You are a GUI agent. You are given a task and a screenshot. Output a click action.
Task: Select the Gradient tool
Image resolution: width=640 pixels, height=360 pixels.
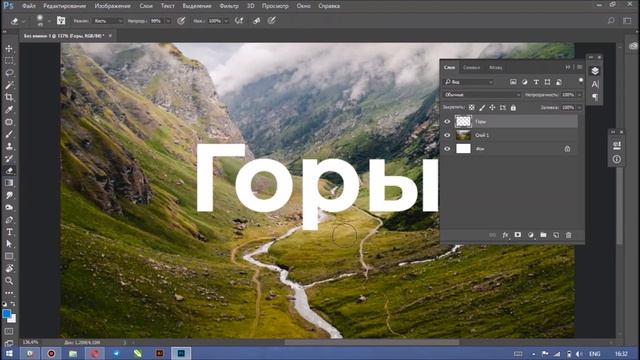pyautogui.click(x=9, y=183)
